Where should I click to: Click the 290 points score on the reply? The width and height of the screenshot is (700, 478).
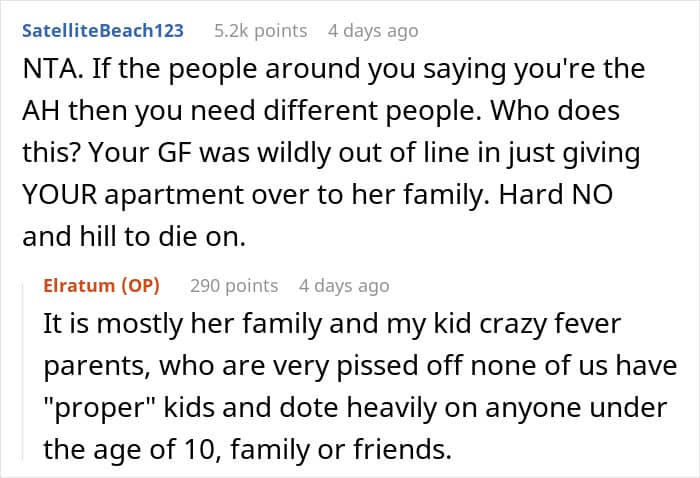tap(234, 286)
